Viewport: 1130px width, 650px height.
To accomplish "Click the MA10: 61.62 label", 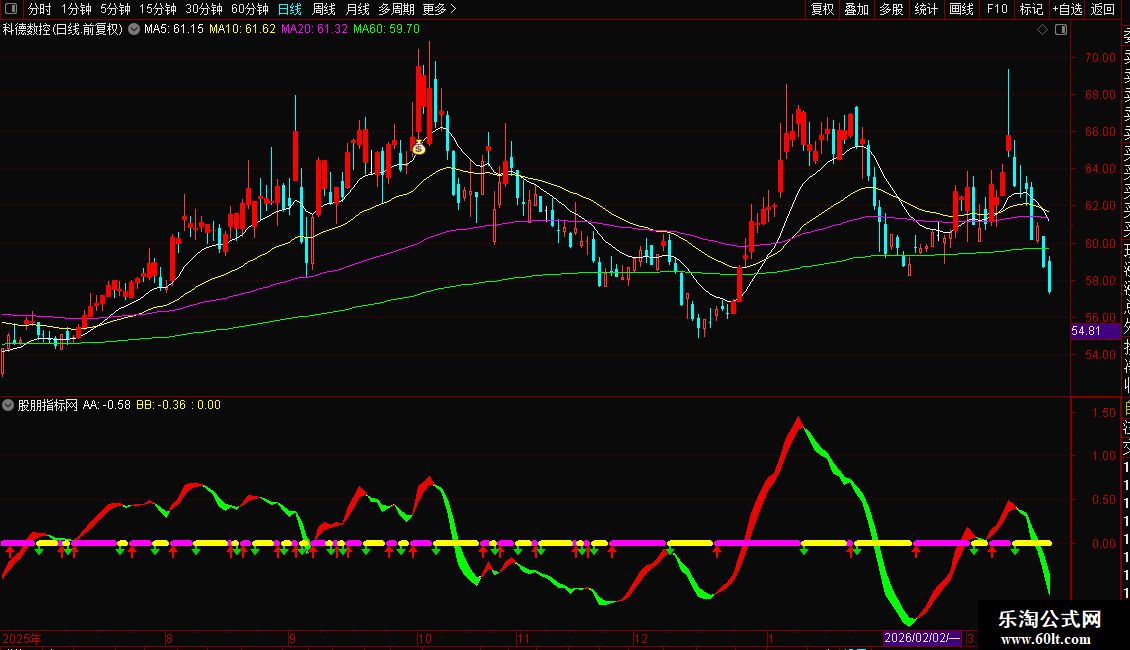I will pyautogui.click(x=242, y=30).
